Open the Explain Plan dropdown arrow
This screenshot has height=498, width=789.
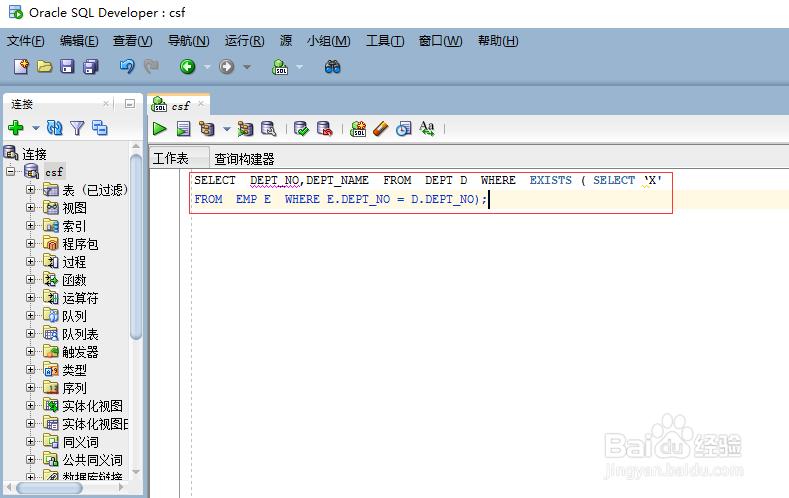click(227, 129)
